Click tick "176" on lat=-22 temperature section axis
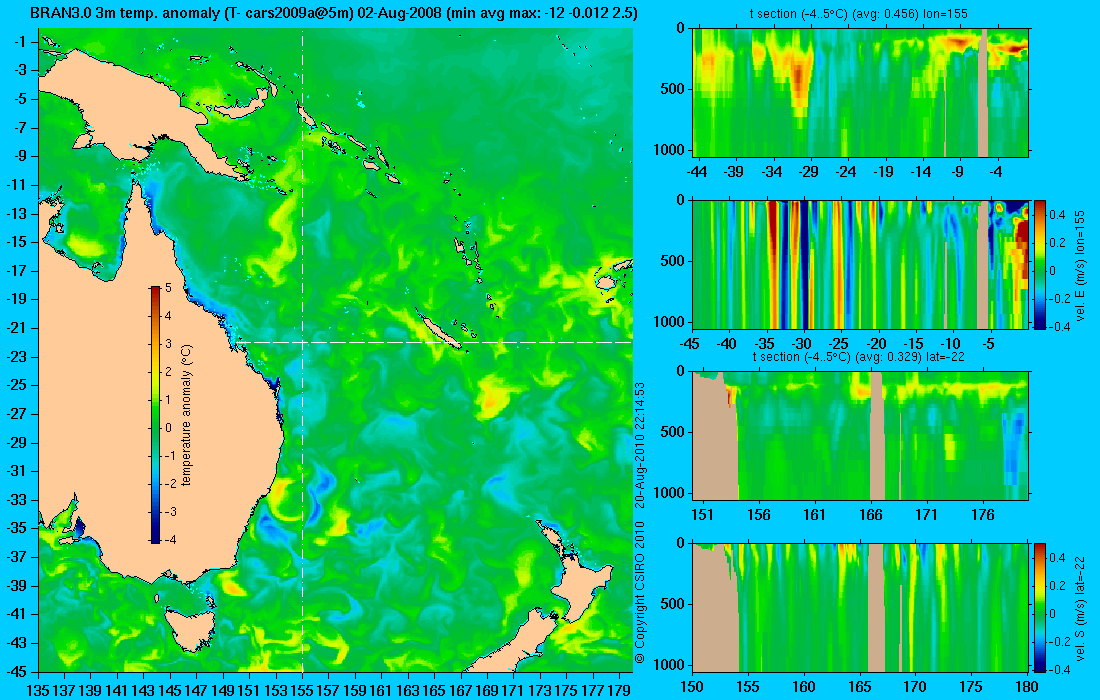Screen dimensions: 1100x700 tap(983, 516)
